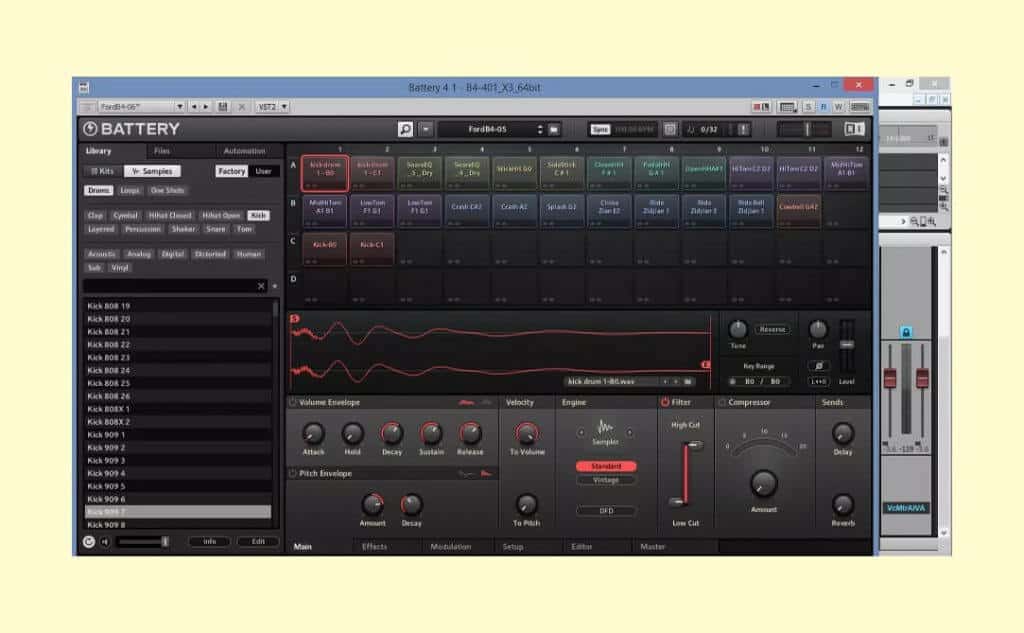Select the Factory library toggle
The image size is (1024, 633).
tap(231, 171)
